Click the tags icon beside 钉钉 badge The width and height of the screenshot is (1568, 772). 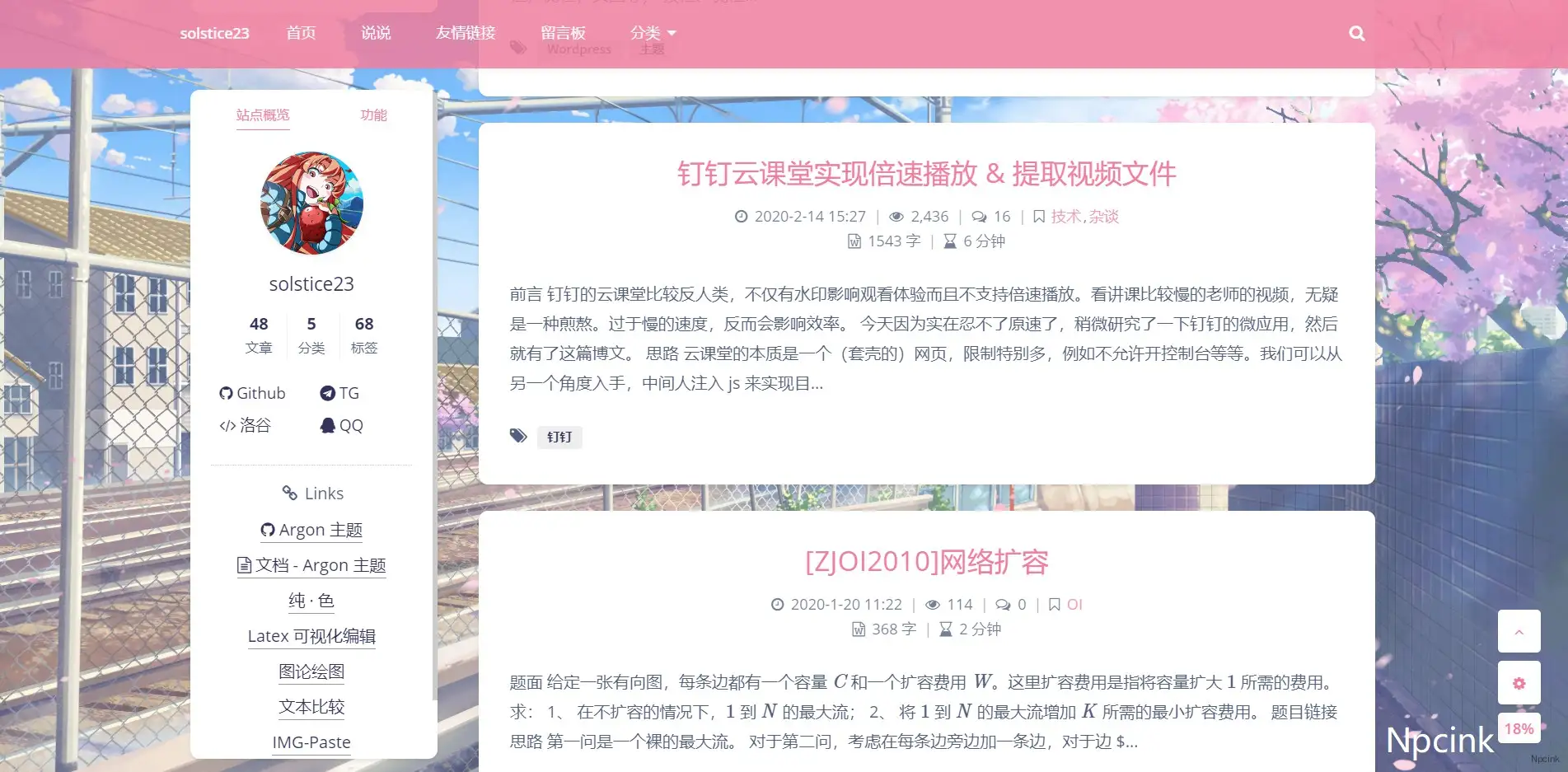pos(518,436)
